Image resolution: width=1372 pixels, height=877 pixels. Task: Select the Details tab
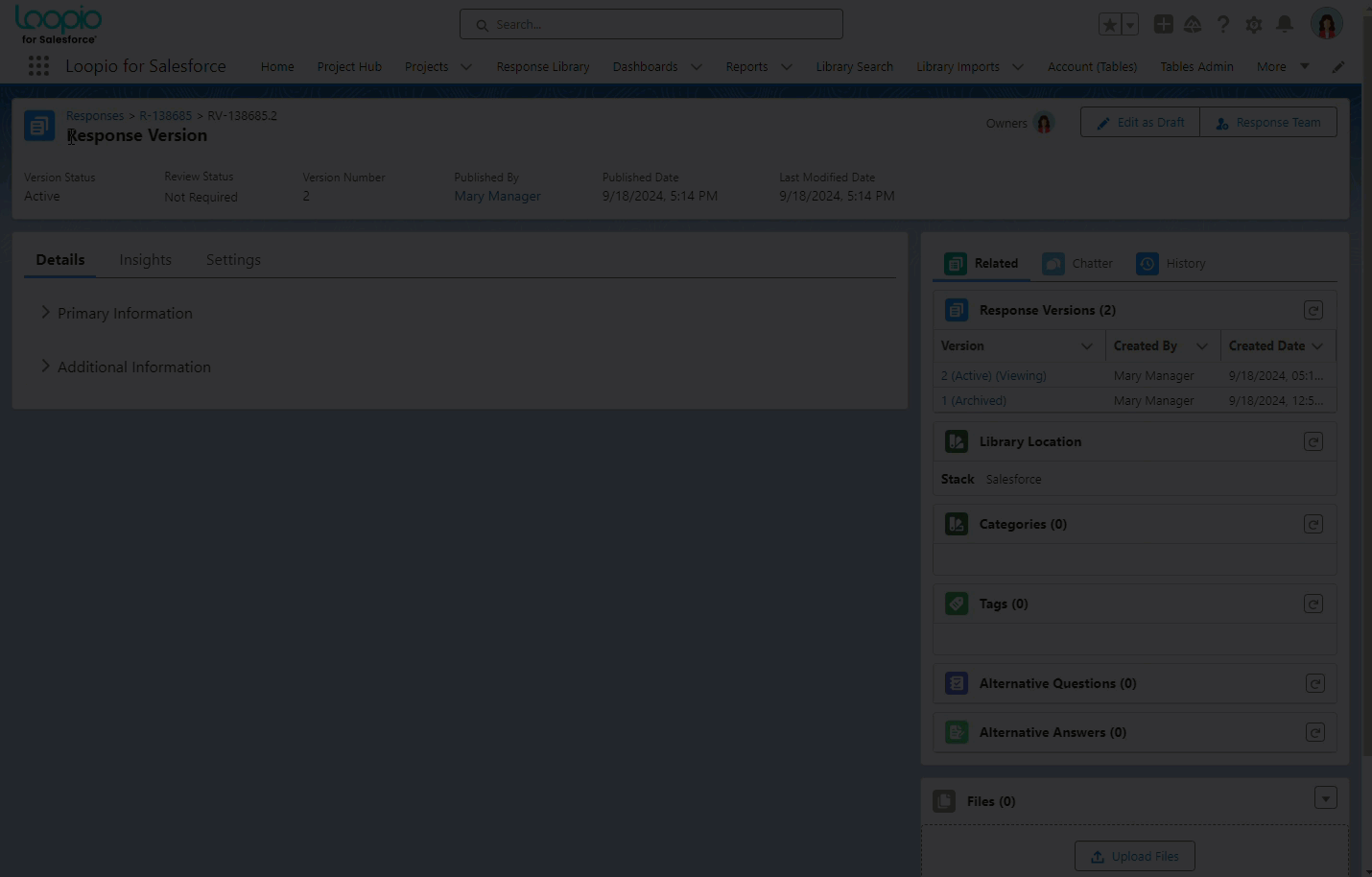pos(60,260)
